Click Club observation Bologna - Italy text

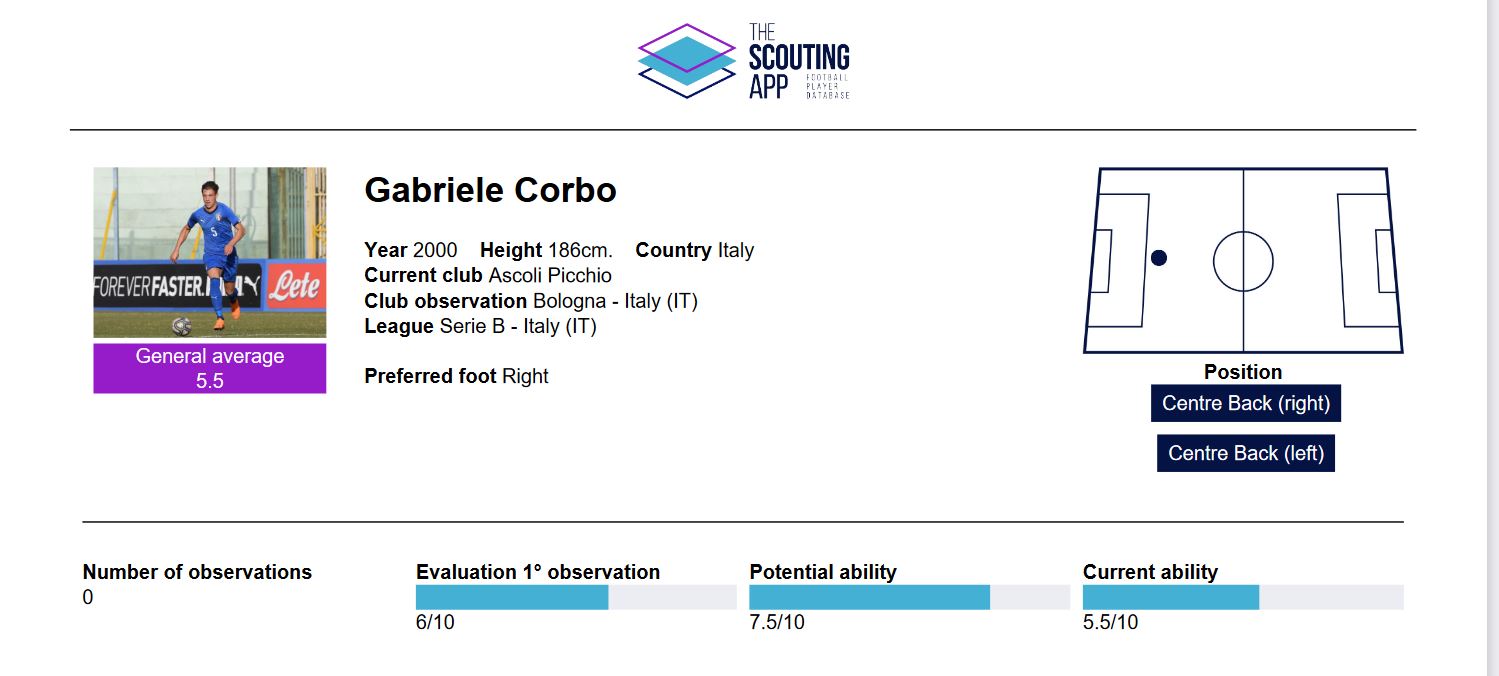tap(531, 301)
